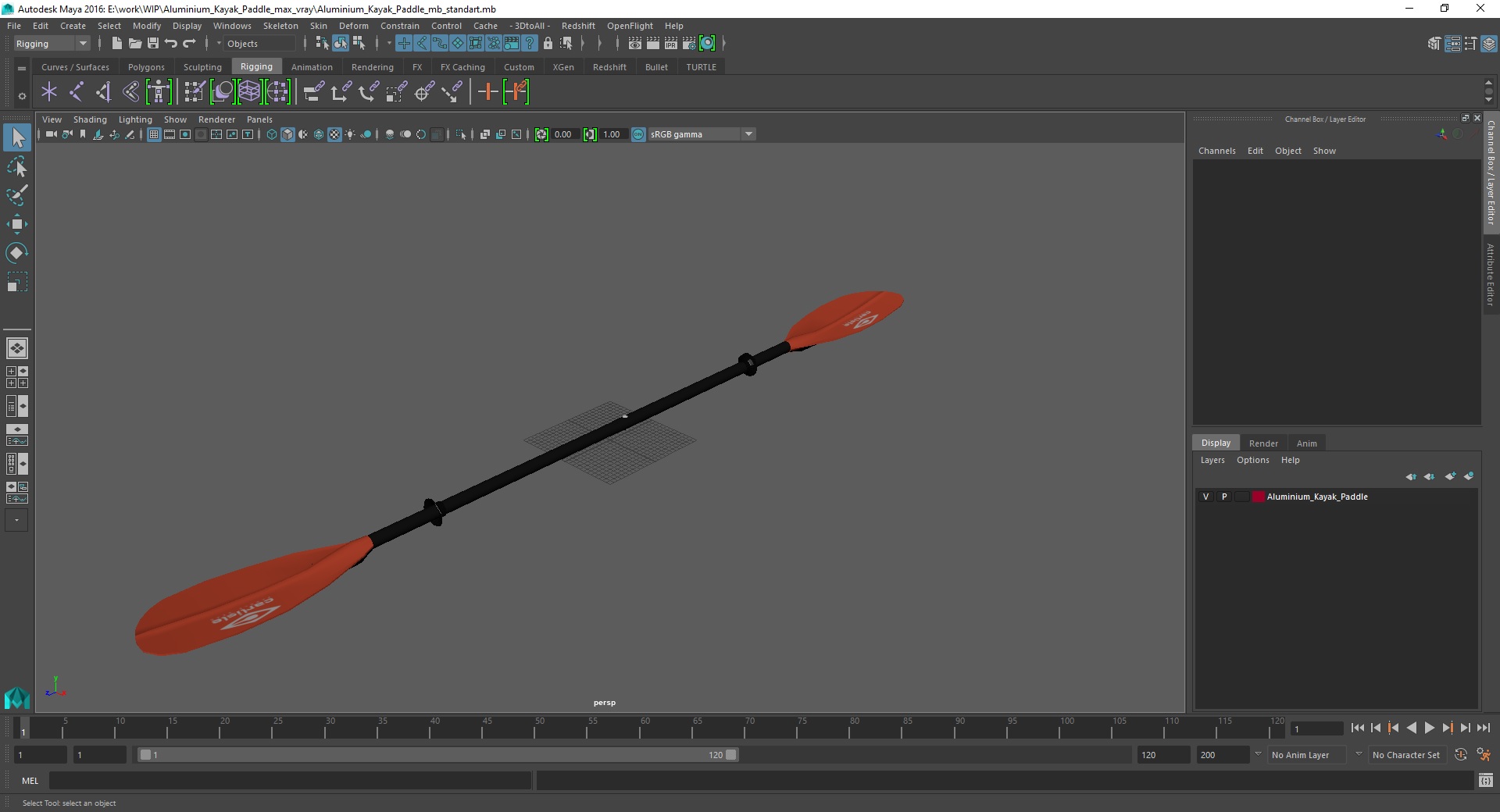Activate the Move tool in the toolbox
1500x812 pixels.
(17, 224)
